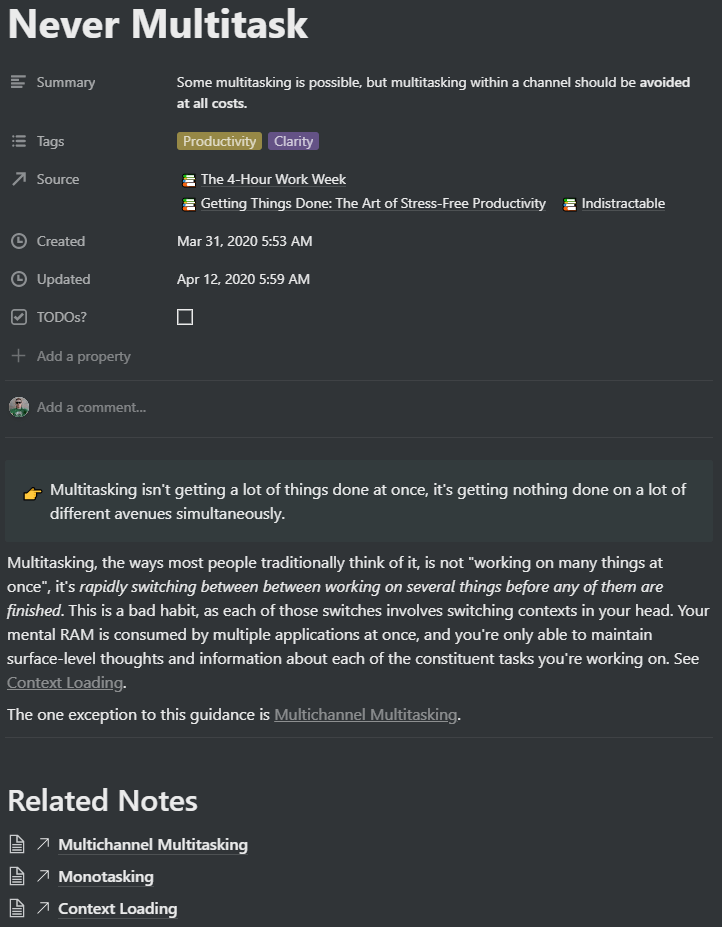Viewport: 722px width, 927px height.
Task: Open Multichannel Multitasking under Related Notes
Action: pos(153,845)
